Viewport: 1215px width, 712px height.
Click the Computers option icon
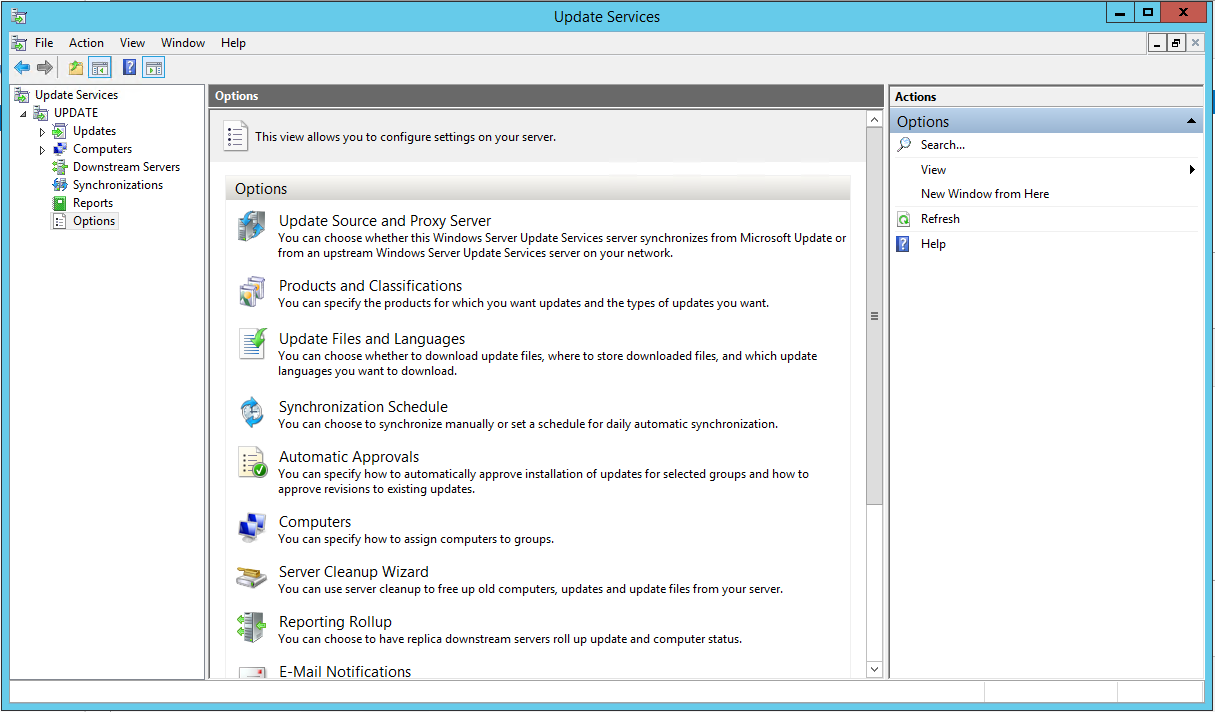[252, 527]
